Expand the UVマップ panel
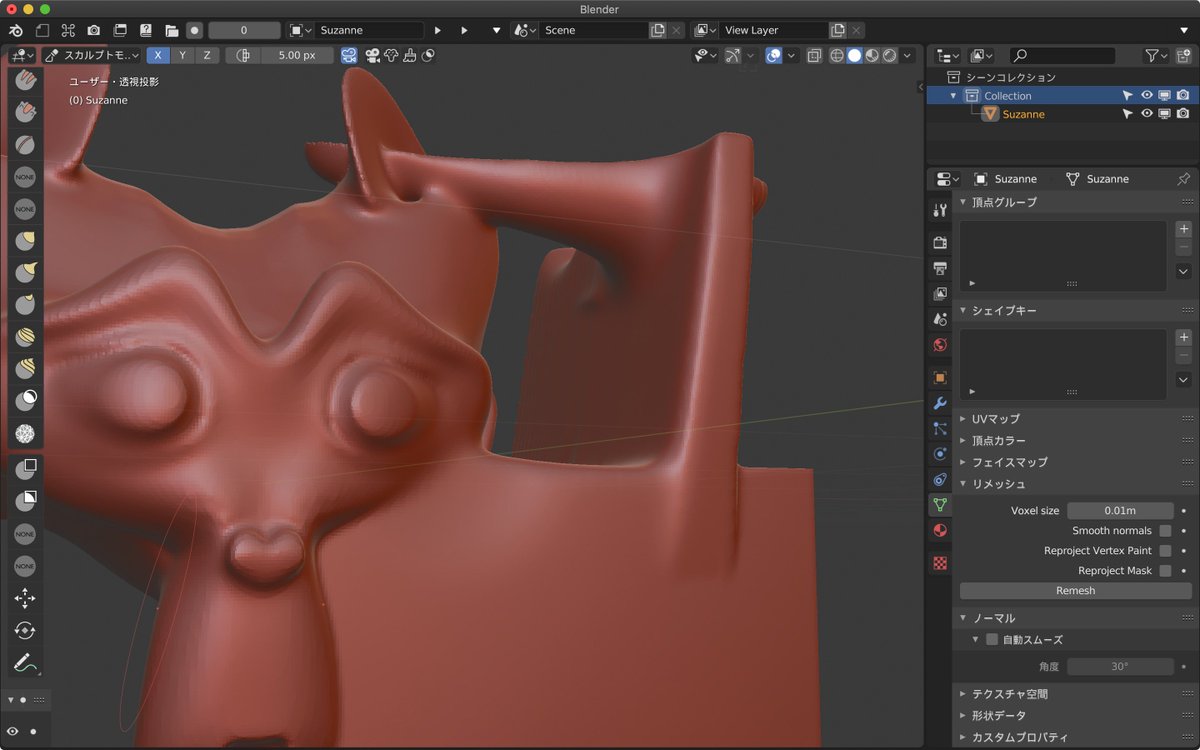Viewport: 1200px width, 750px height. click(963, 418)
